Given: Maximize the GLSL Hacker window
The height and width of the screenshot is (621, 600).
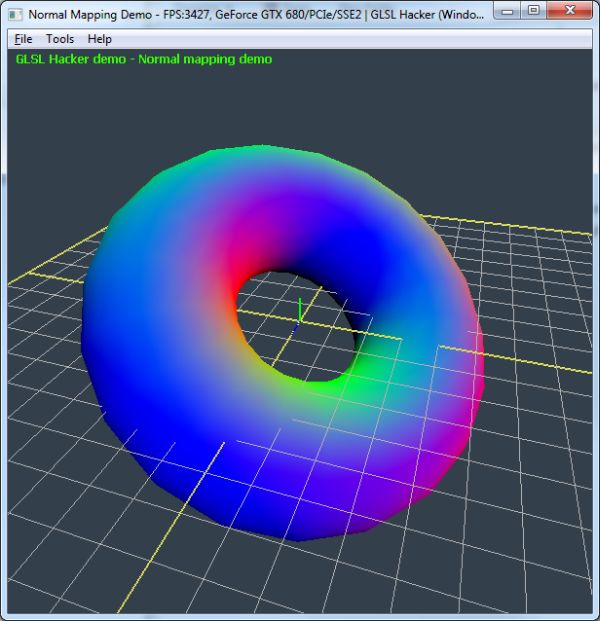Looking at the screenshot, I should (535, 12).
